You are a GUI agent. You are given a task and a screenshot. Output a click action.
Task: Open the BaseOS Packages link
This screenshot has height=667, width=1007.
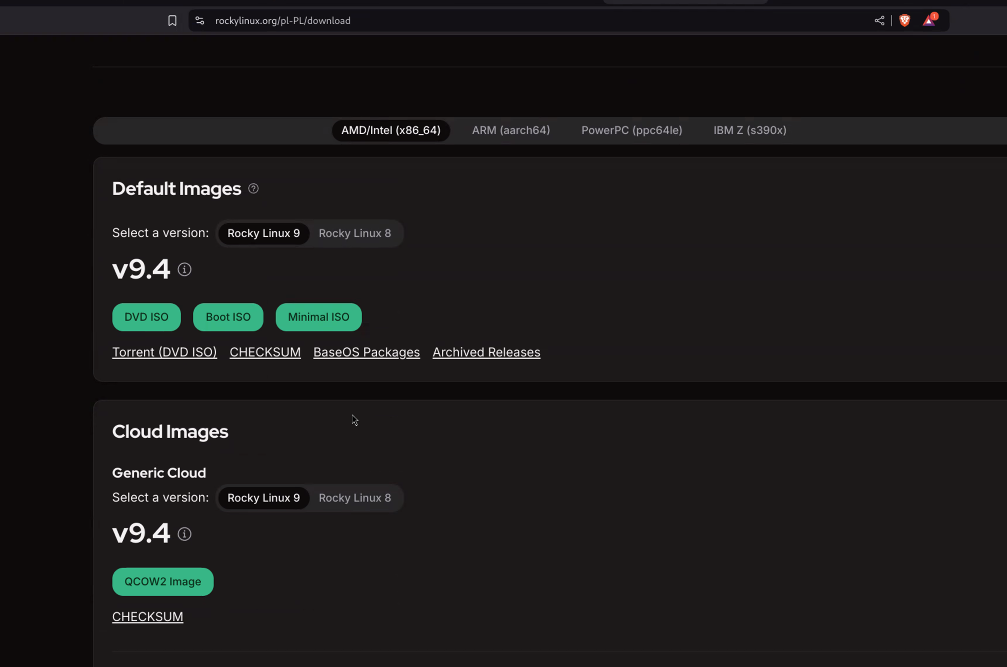tap(367, 352)
